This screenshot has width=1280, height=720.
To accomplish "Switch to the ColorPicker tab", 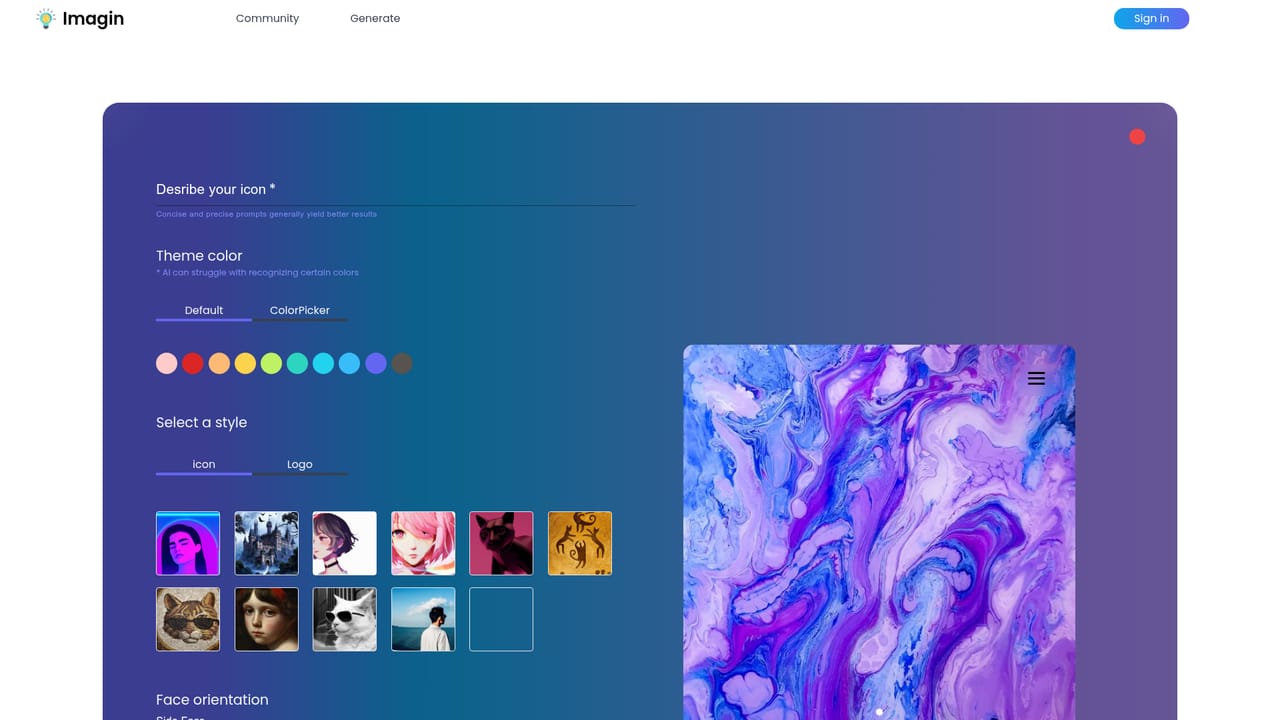I will tap(300, 311).
